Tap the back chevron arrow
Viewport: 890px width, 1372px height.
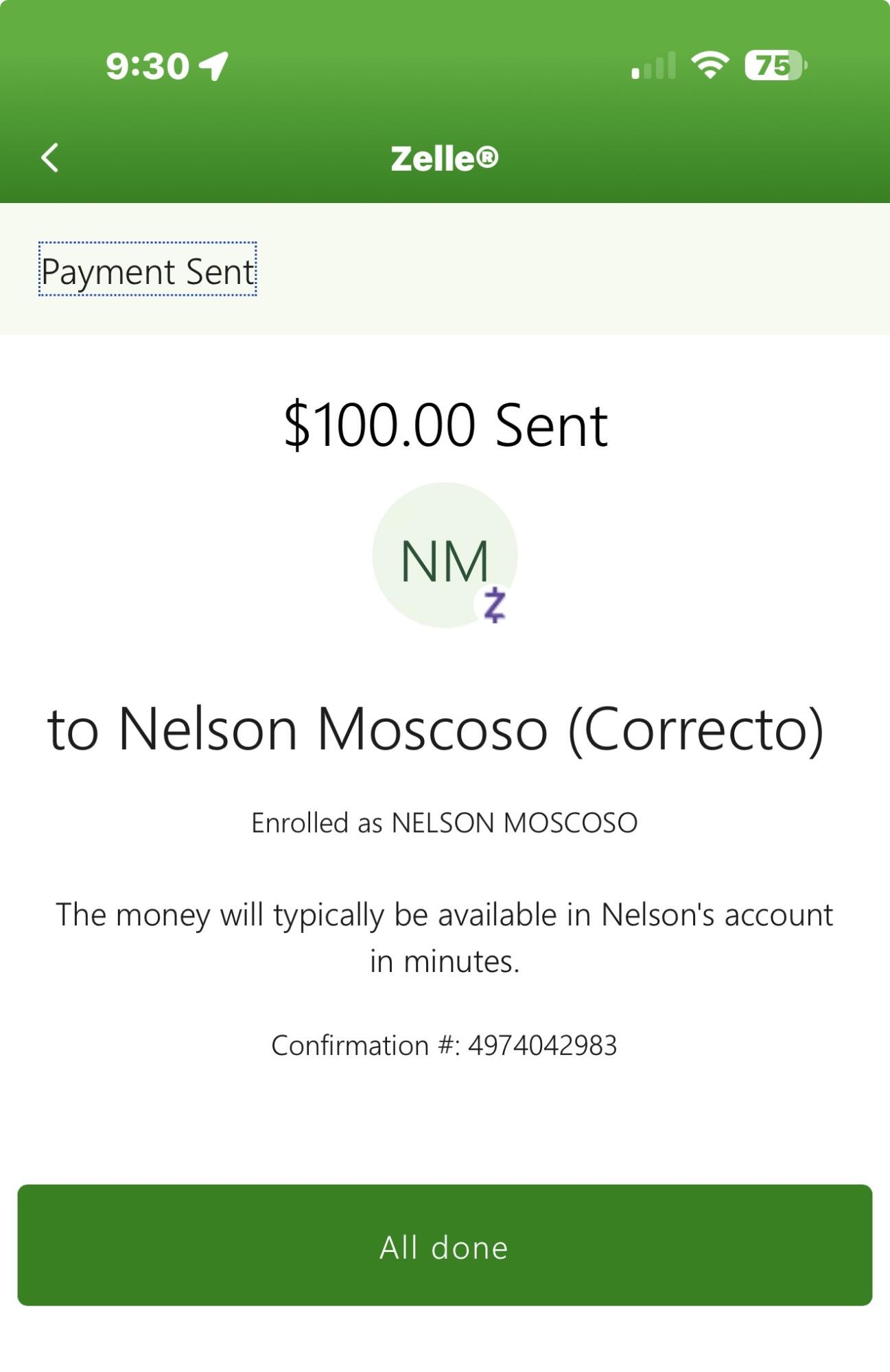tap(50, 158)
